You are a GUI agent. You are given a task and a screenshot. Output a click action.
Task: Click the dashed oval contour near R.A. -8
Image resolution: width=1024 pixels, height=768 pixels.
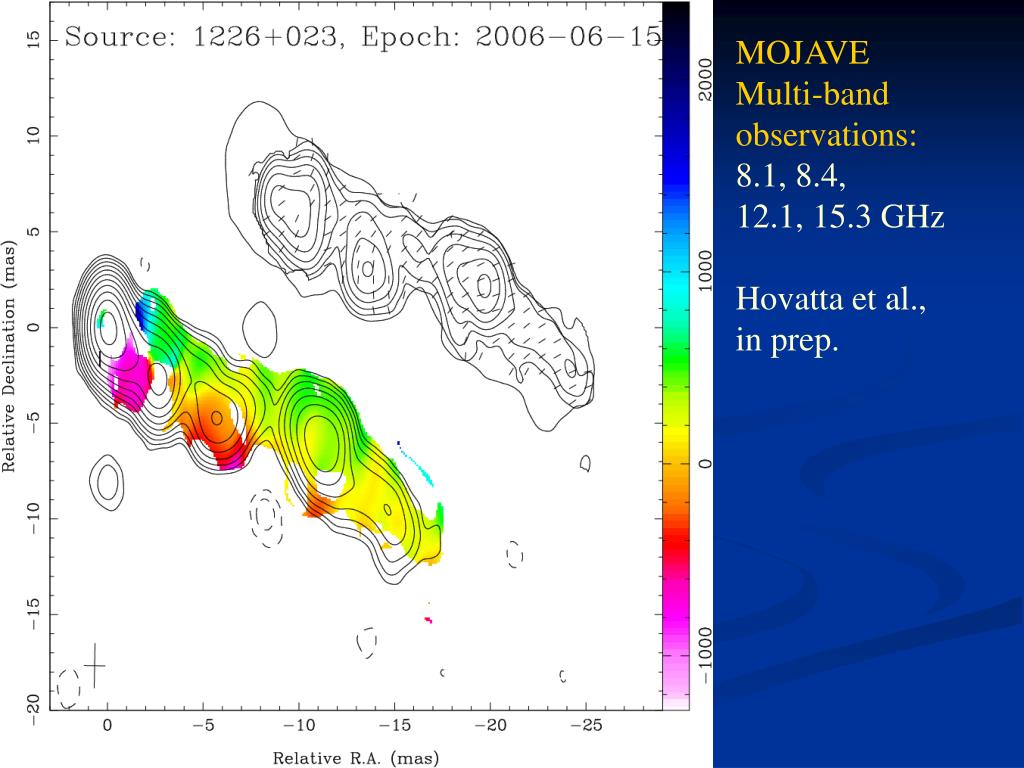[x=265, y=518]
